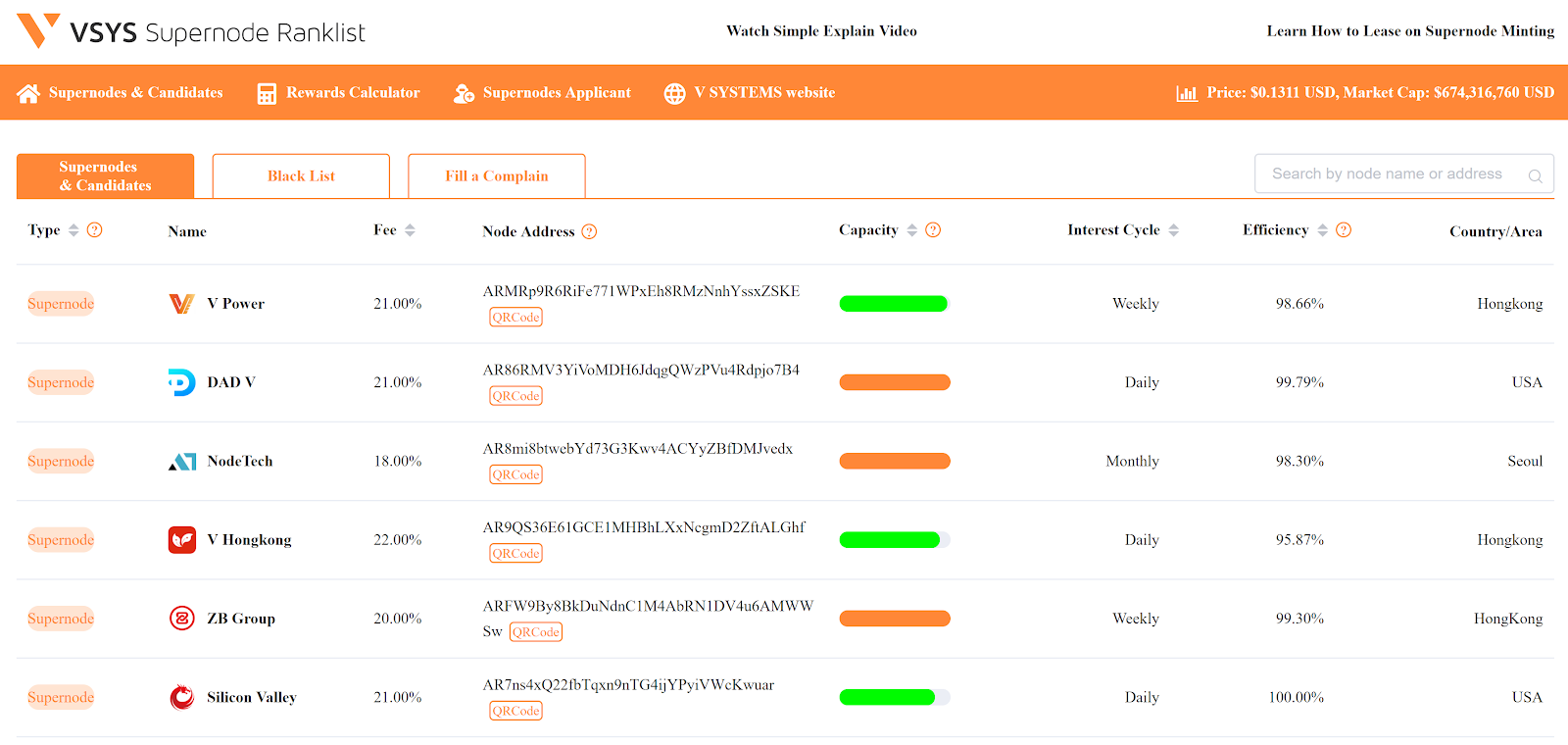1568x745 pixels.
Task: Open Watch Simple Explain Video link
Action: pos(821,31)
